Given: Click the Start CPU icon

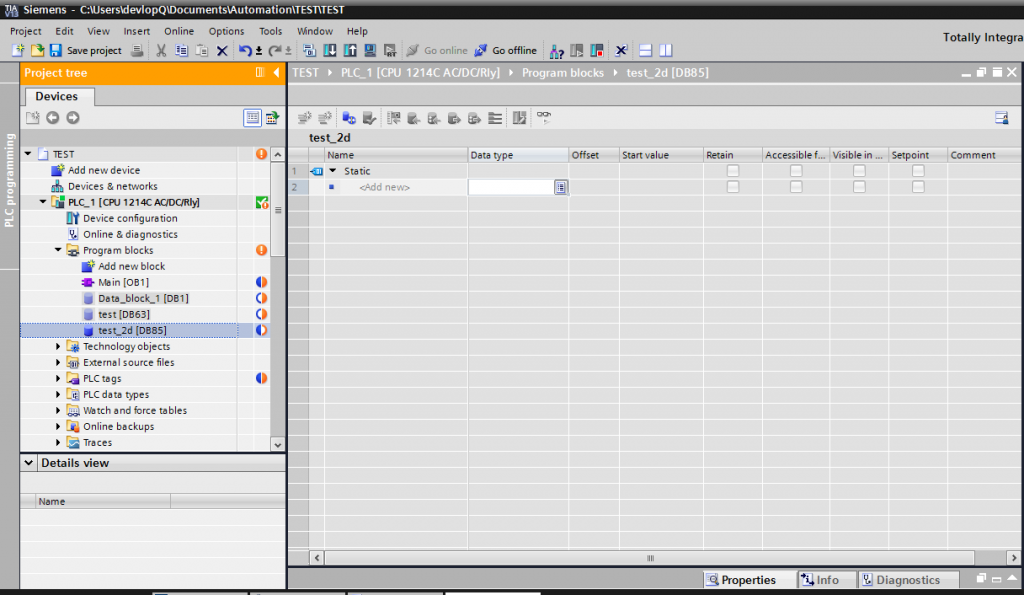Looking at the screenshot, I should coord(577,50).
